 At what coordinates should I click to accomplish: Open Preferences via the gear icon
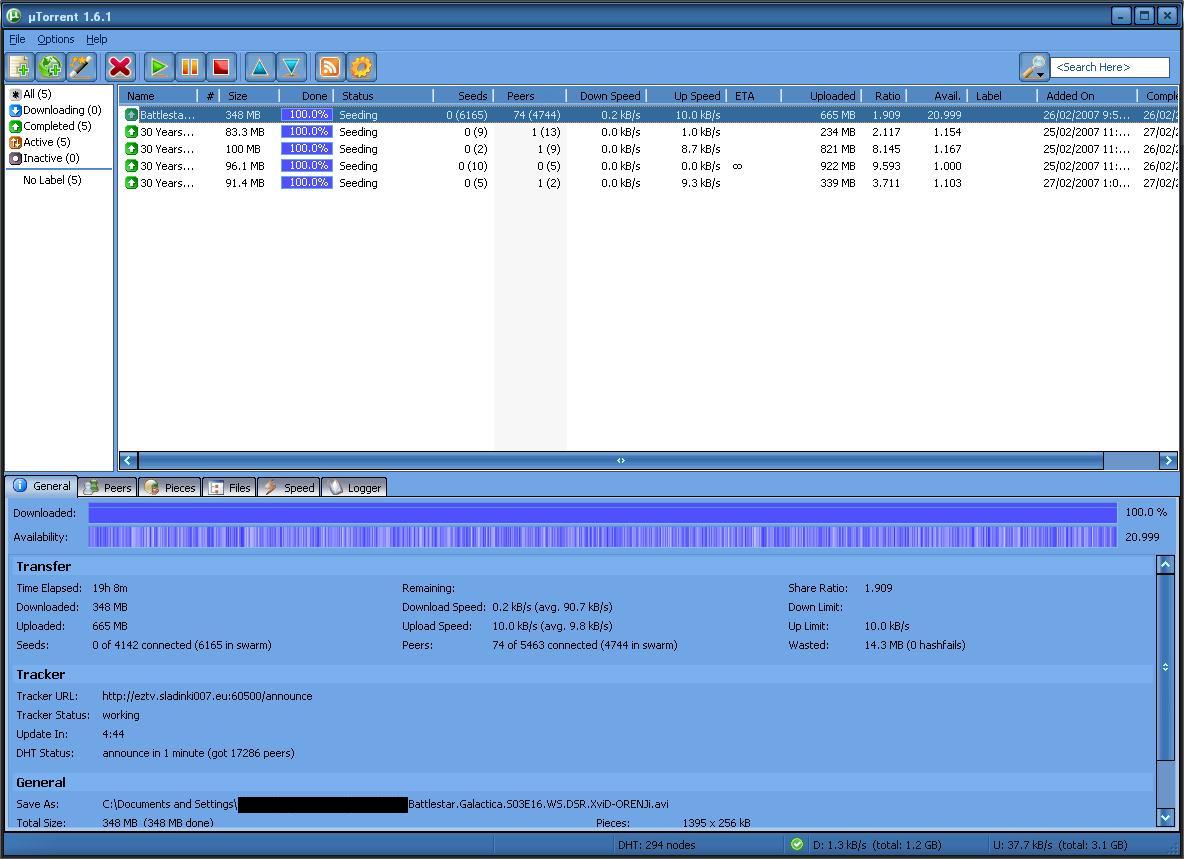(361, 67)
